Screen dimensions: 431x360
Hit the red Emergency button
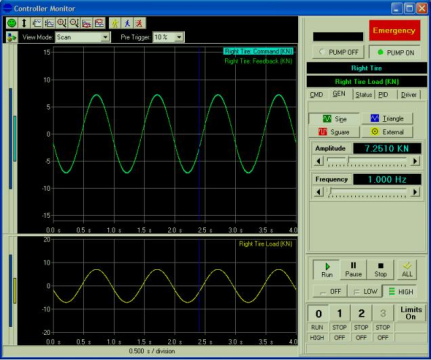coord(394,31)
